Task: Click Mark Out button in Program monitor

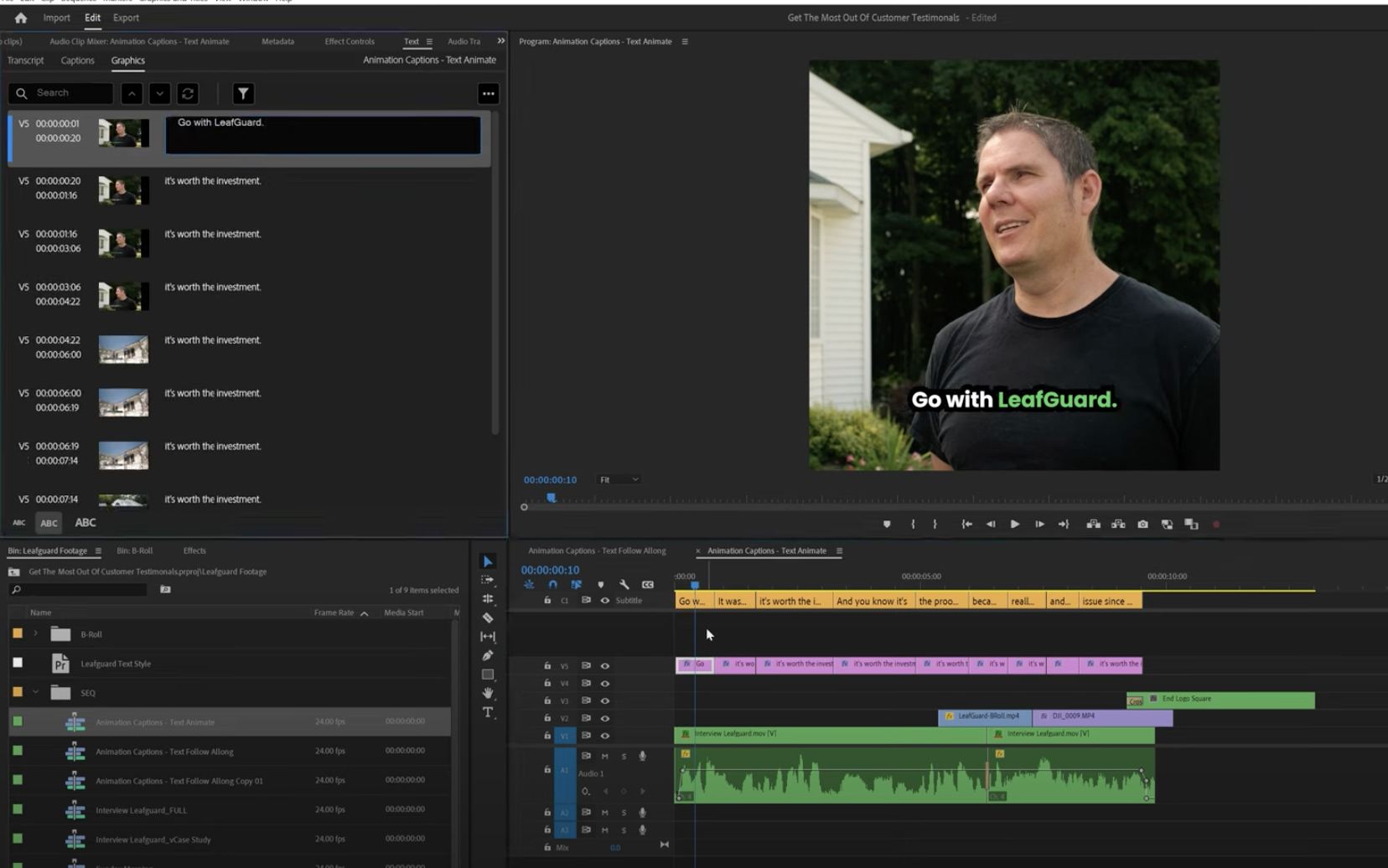Action: (x=935, y=524)
